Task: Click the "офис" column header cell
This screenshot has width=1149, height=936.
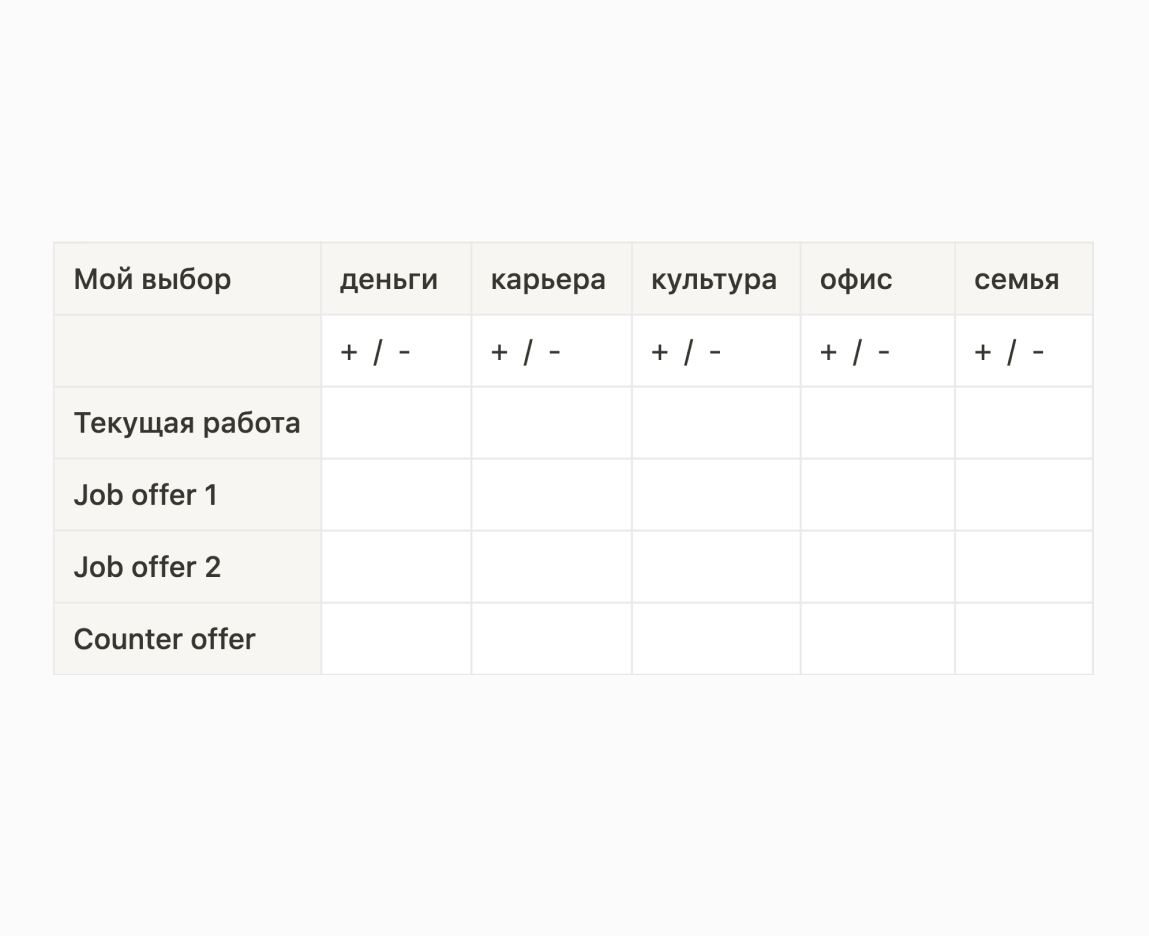Action: click(x=878, y=279)
